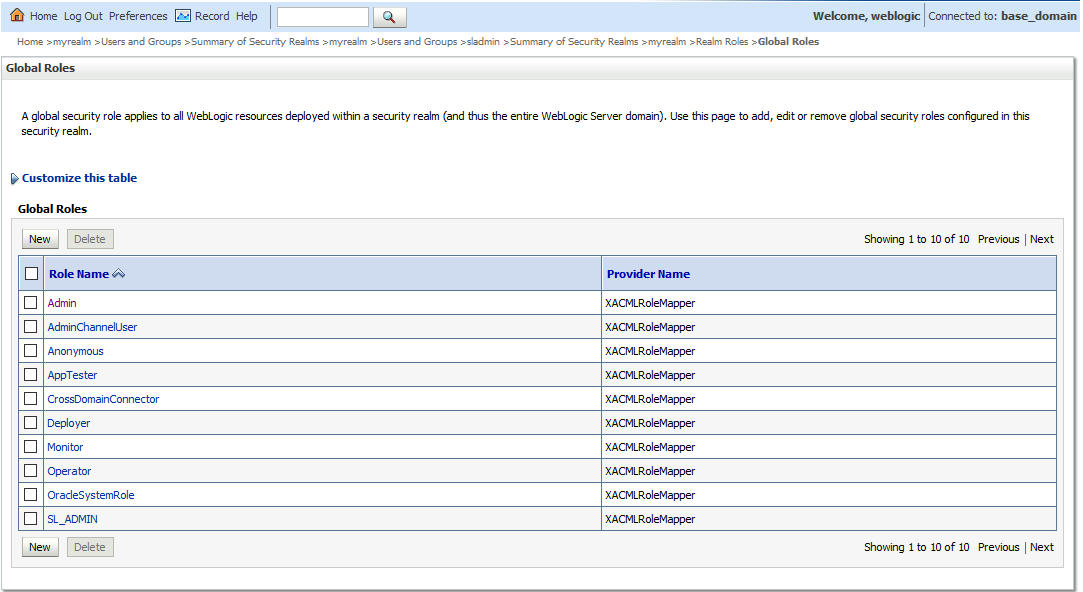Expand Customize this table triangle
1083x592 pixels.
15,178
